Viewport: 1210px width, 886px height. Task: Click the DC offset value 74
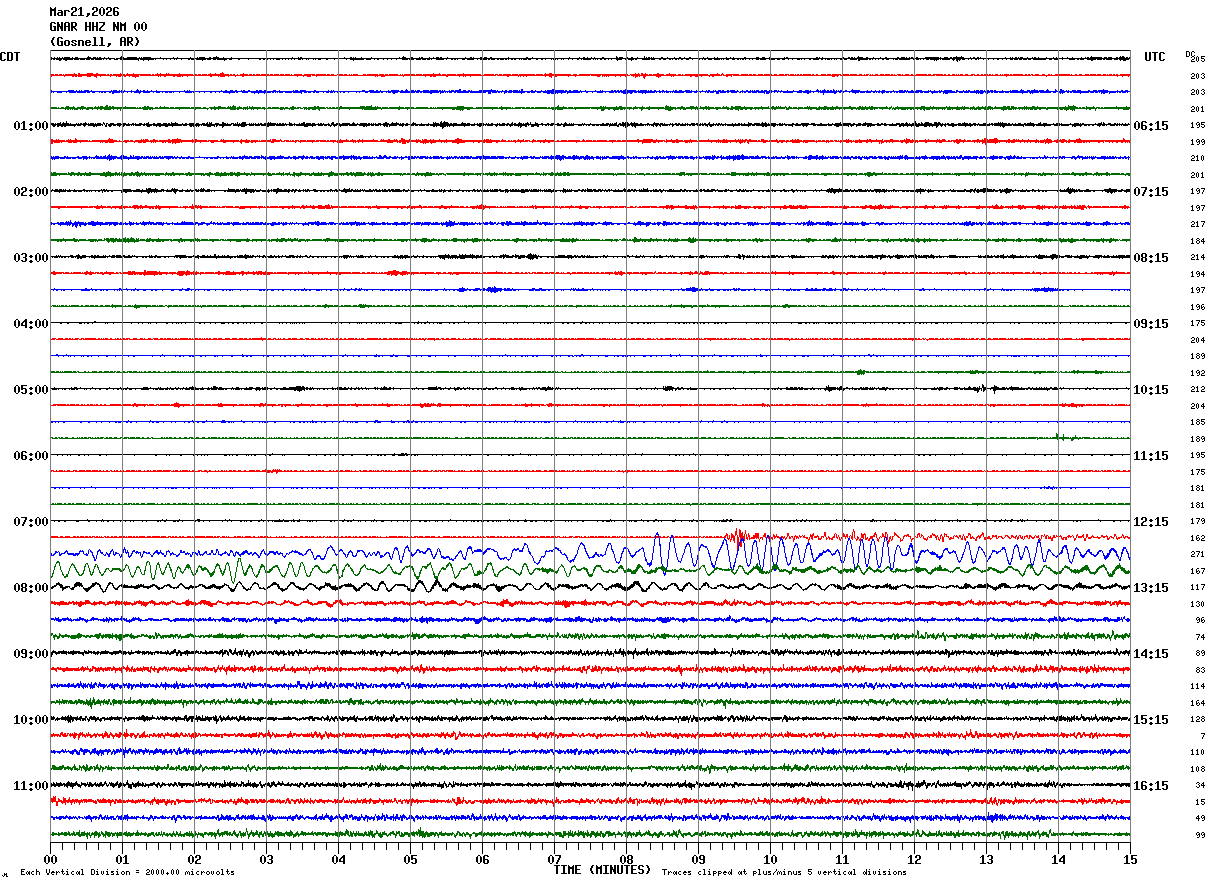click(x=1200, y=637)
